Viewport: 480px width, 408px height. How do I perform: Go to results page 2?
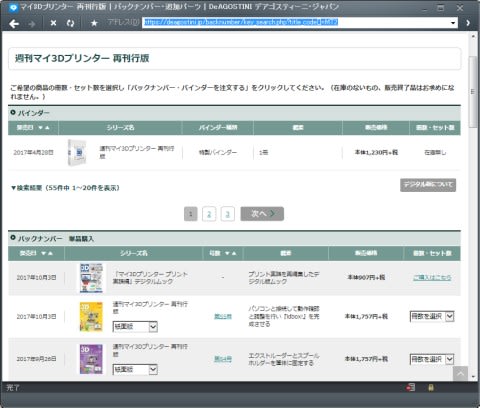pos(209,214)
